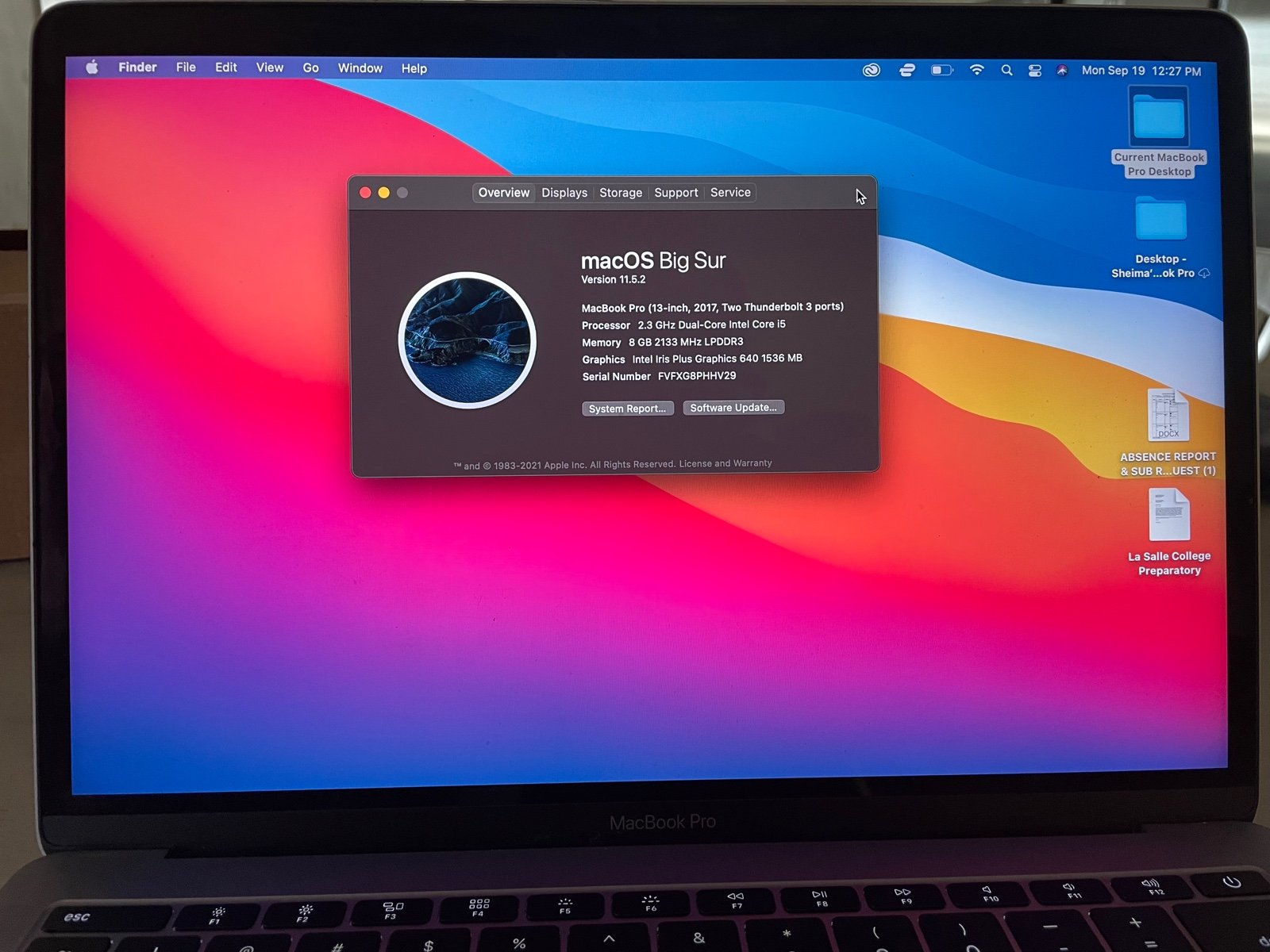Open Control Center

pyautogui.click(x=1035, y=71)
